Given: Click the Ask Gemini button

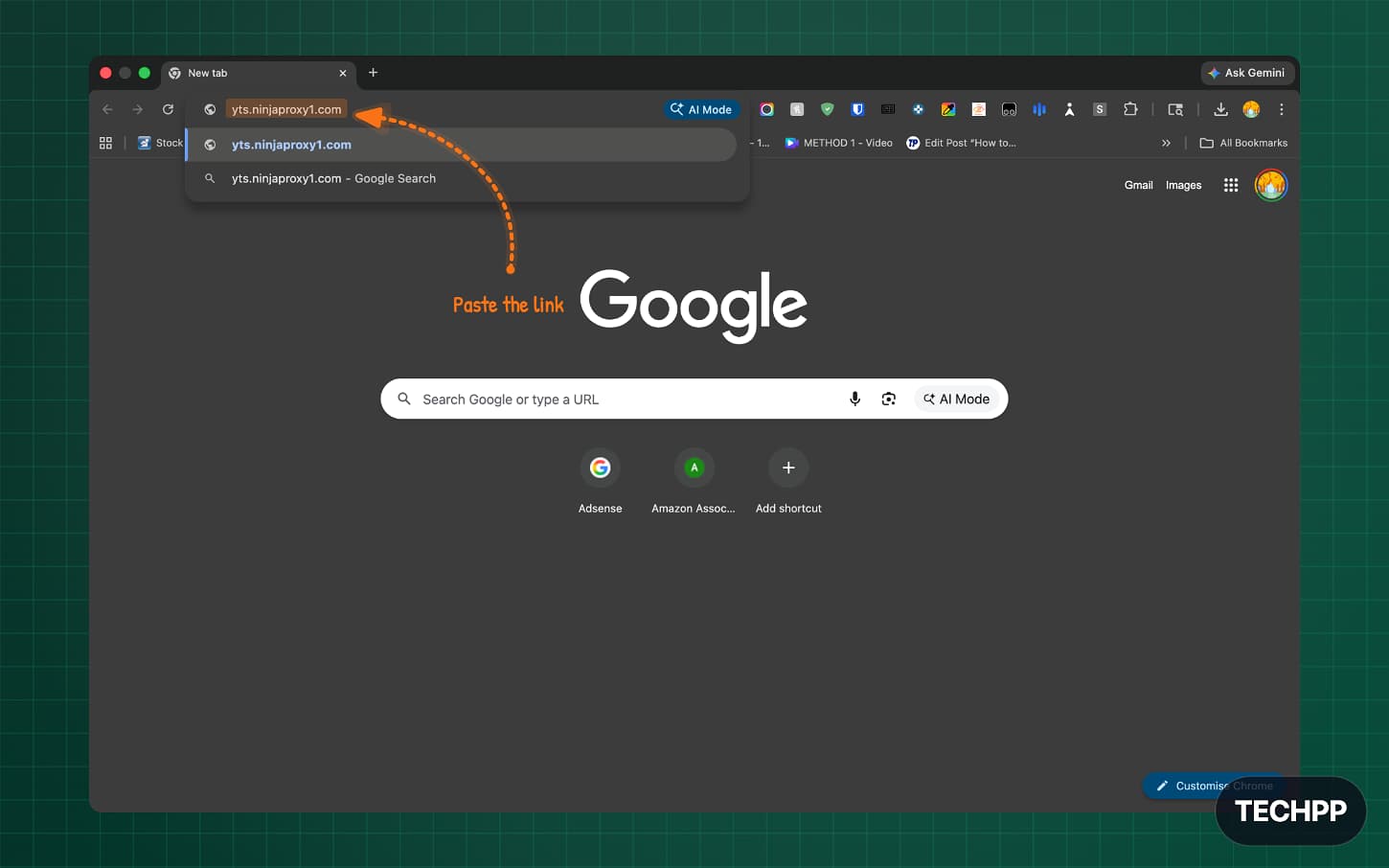Looking at the screenshot, I should tap(1247, 73).
